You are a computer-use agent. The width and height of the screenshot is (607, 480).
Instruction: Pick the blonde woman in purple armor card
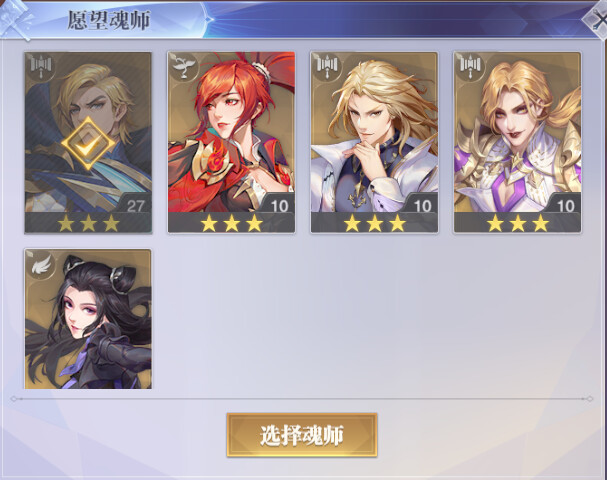point(518,142)
